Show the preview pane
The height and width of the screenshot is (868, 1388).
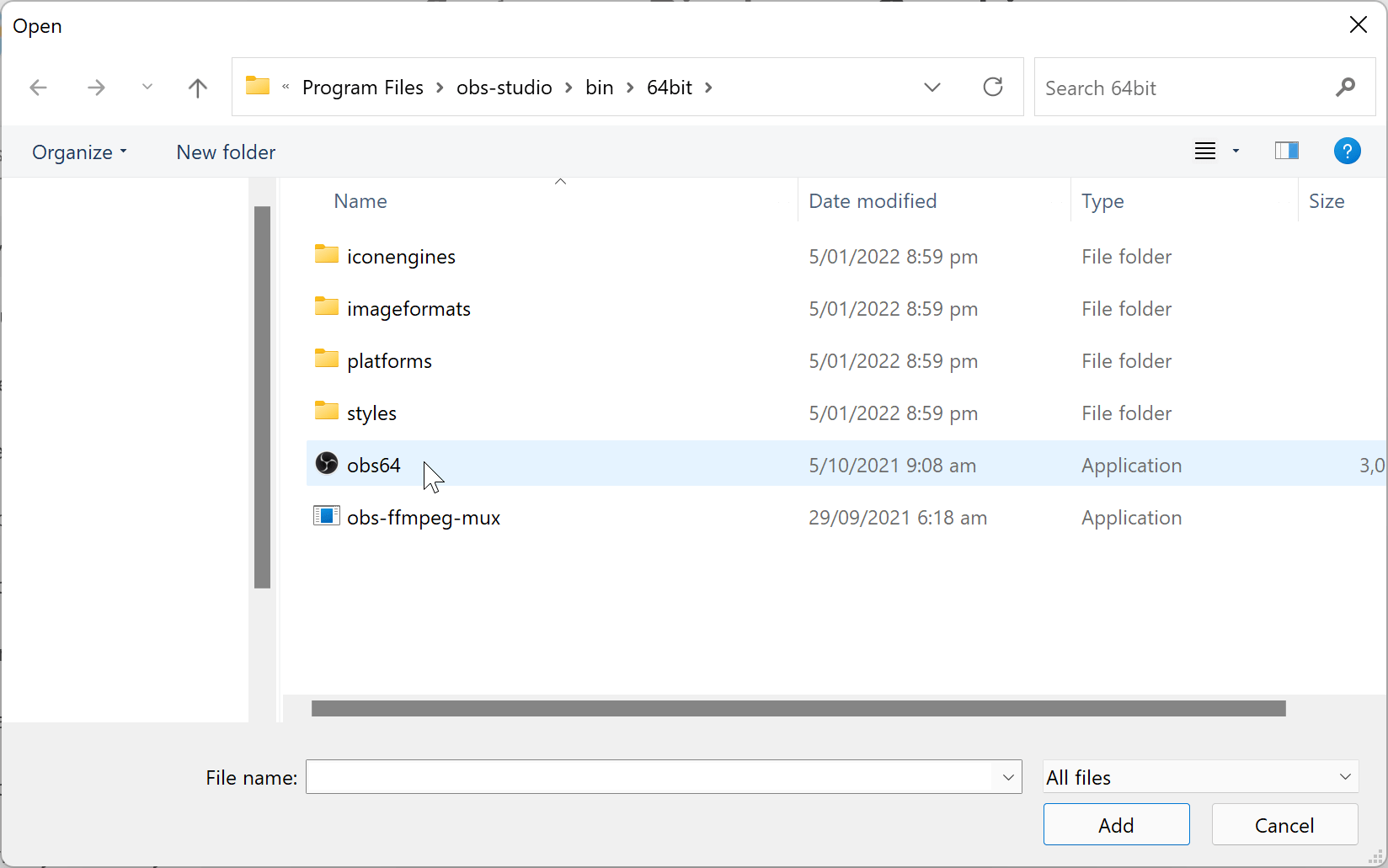click(x=1286, y=151)
